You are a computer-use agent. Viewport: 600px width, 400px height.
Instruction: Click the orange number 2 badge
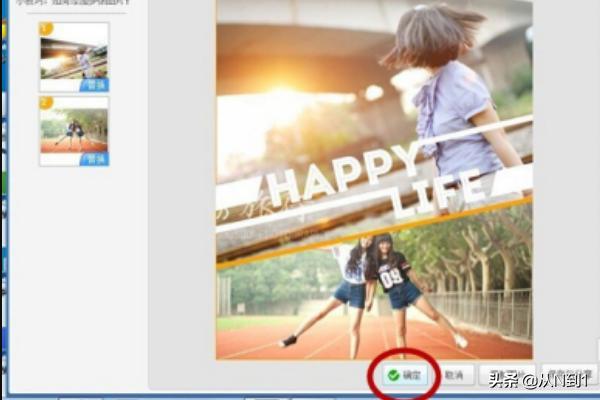point(45,103)
